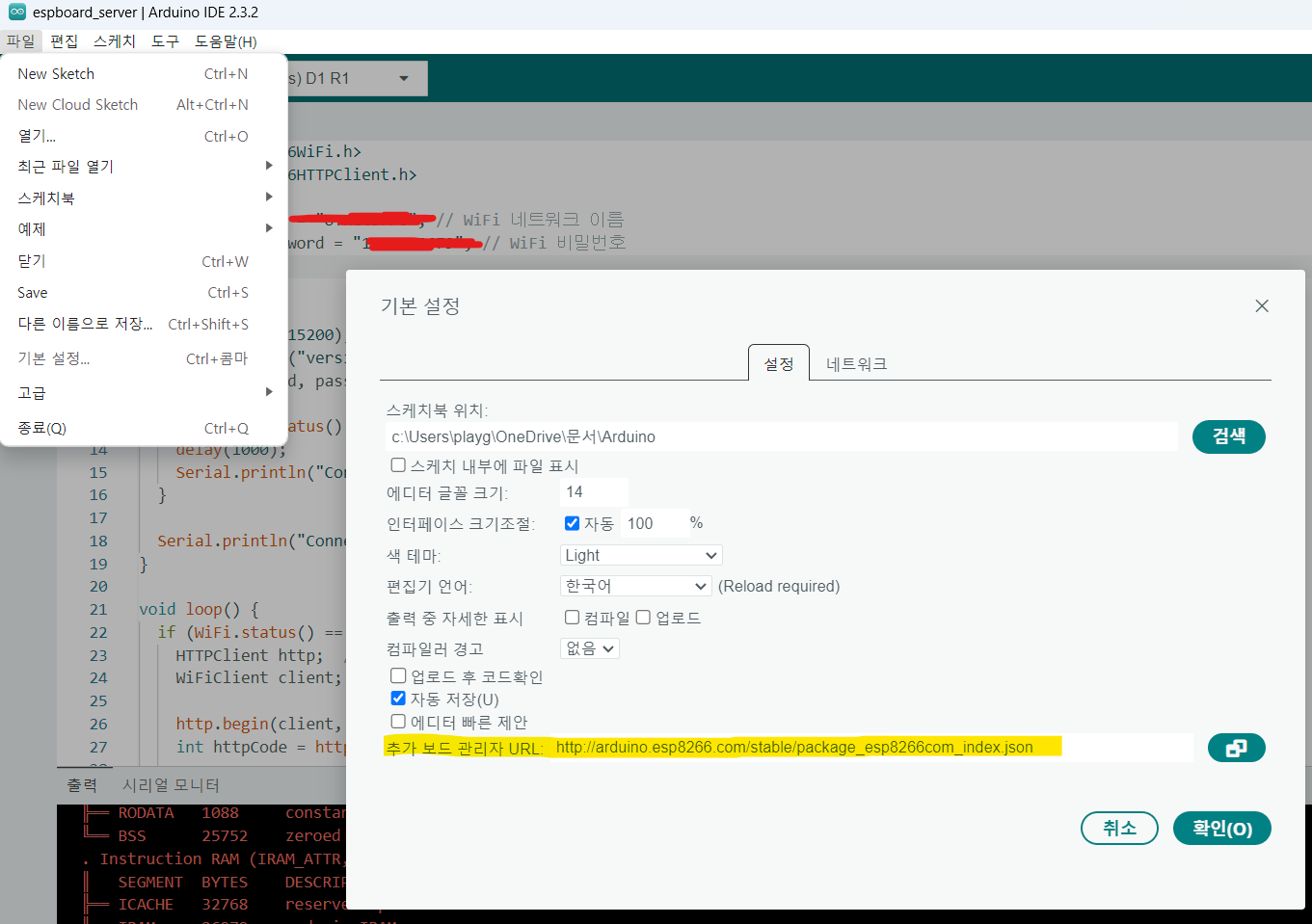Open the 편집 menu
This screenshot has width=1312, height=924.
click(65, 41)
